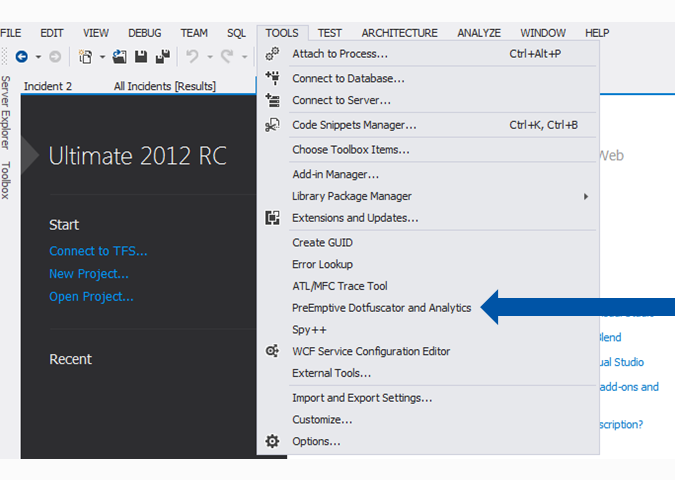Open the ARCHITECTURE menu
Viewport: 675px width, 480px height.
point(399,33)
